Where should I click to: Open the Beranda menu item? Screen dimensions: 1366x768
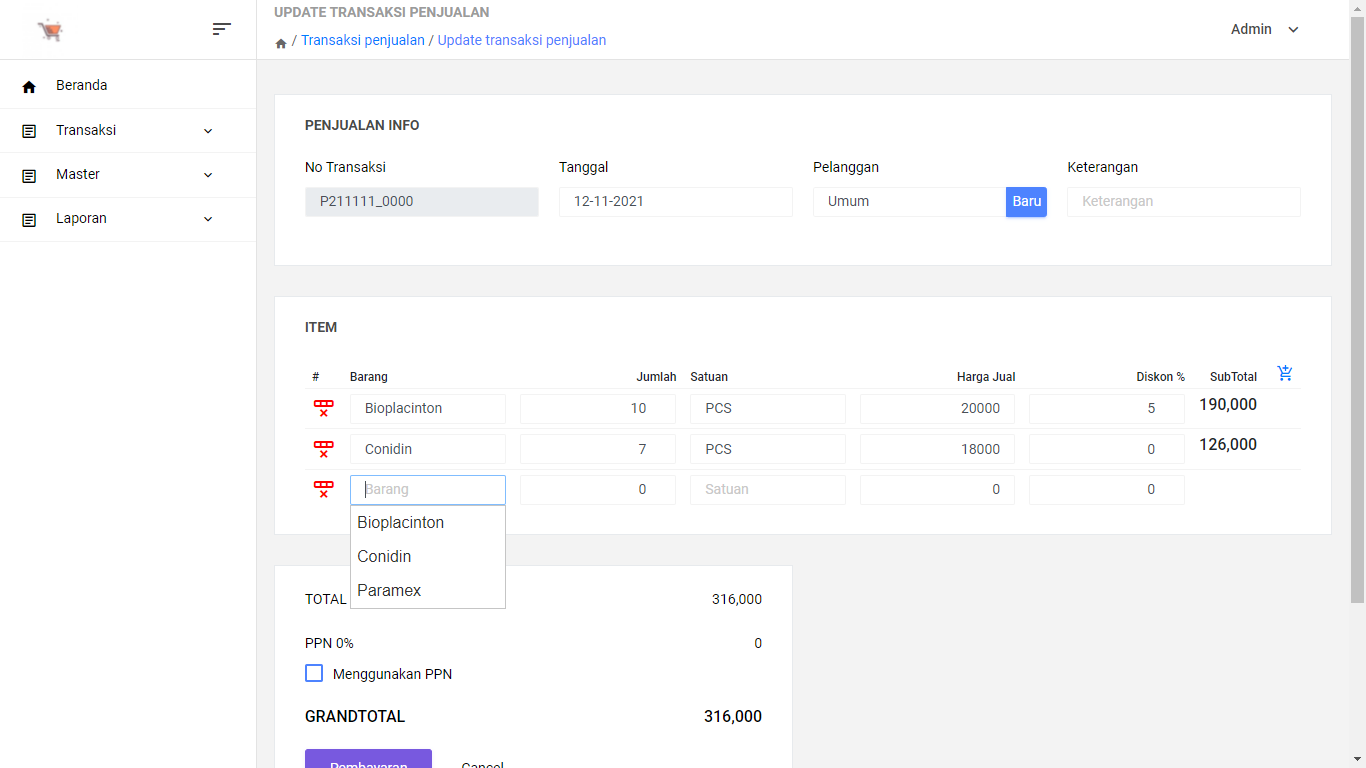click(81, 85)
